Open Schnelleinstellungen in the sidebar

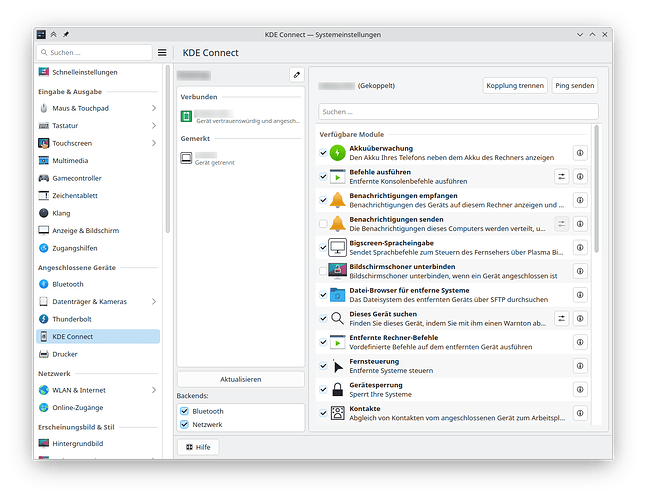click(x=98, y=72)
